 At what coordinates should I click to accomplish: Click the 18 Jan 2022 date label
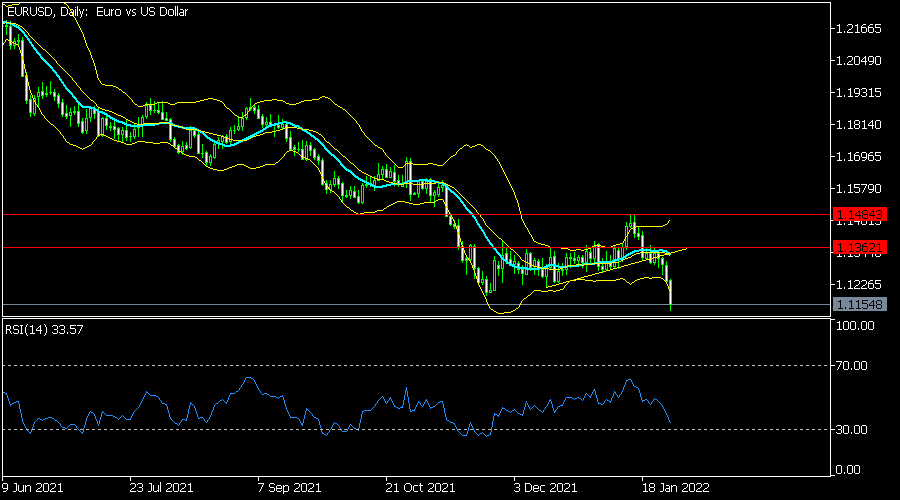pyautogui.click(x=676, y=488)
